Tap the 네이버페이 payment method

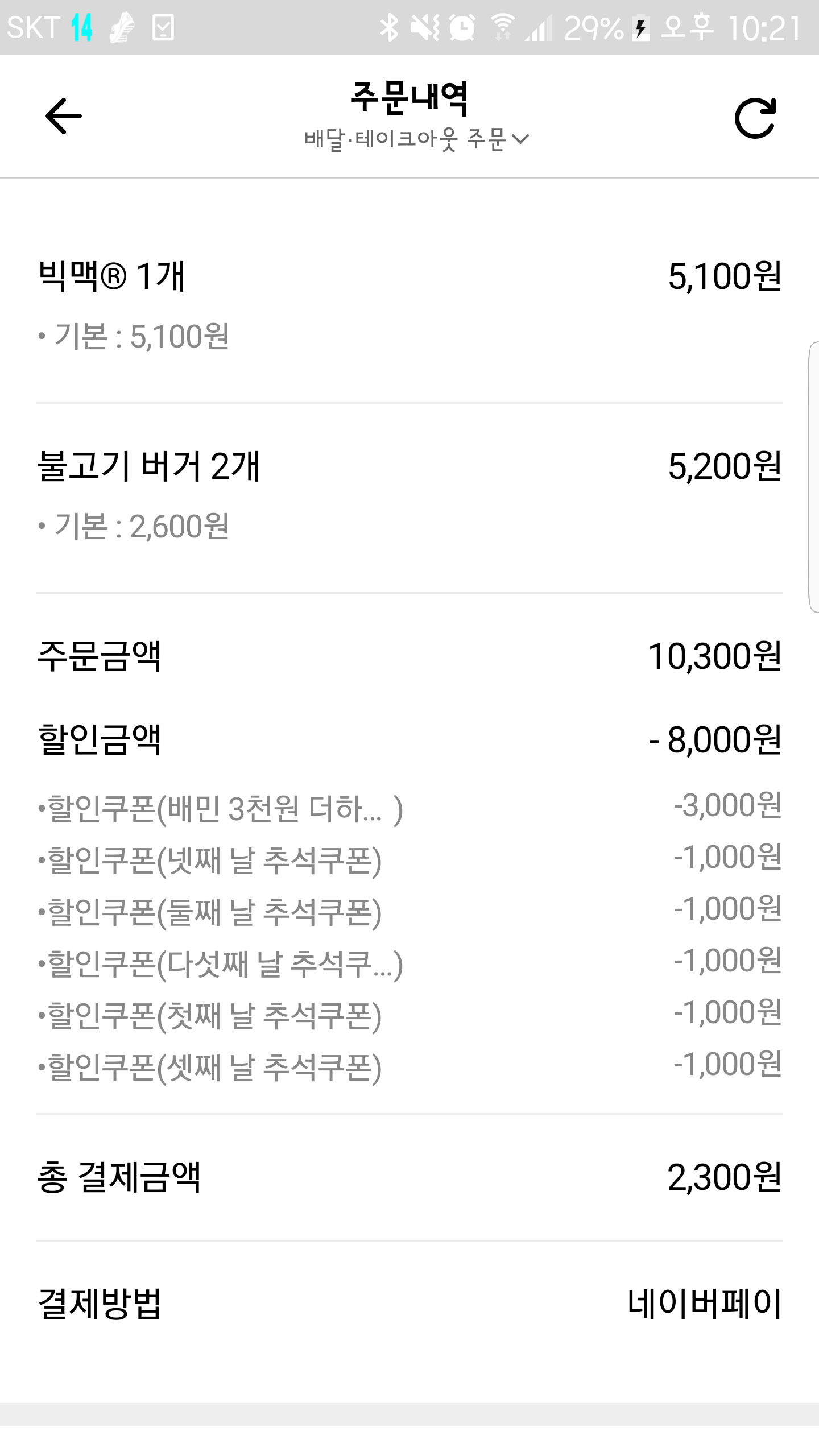click(704, 1304)
